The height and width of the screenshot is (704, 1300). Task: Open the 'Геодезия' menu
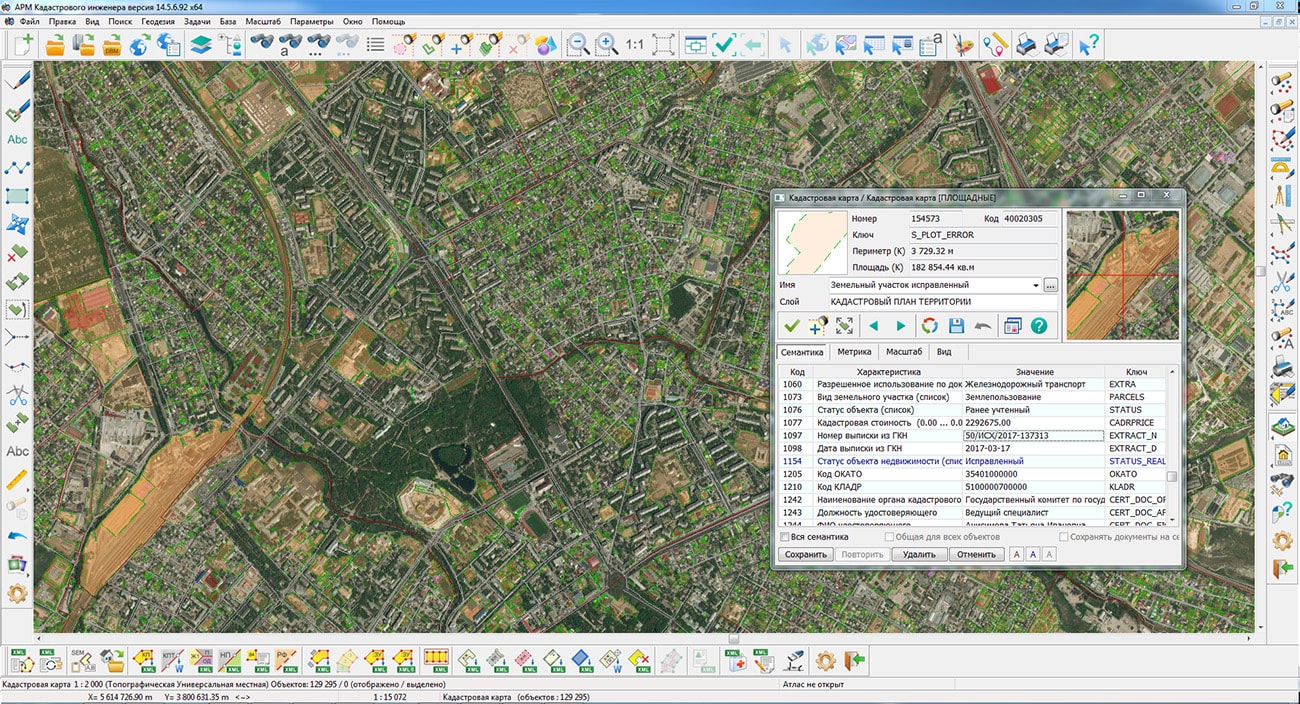coord(157,21)
